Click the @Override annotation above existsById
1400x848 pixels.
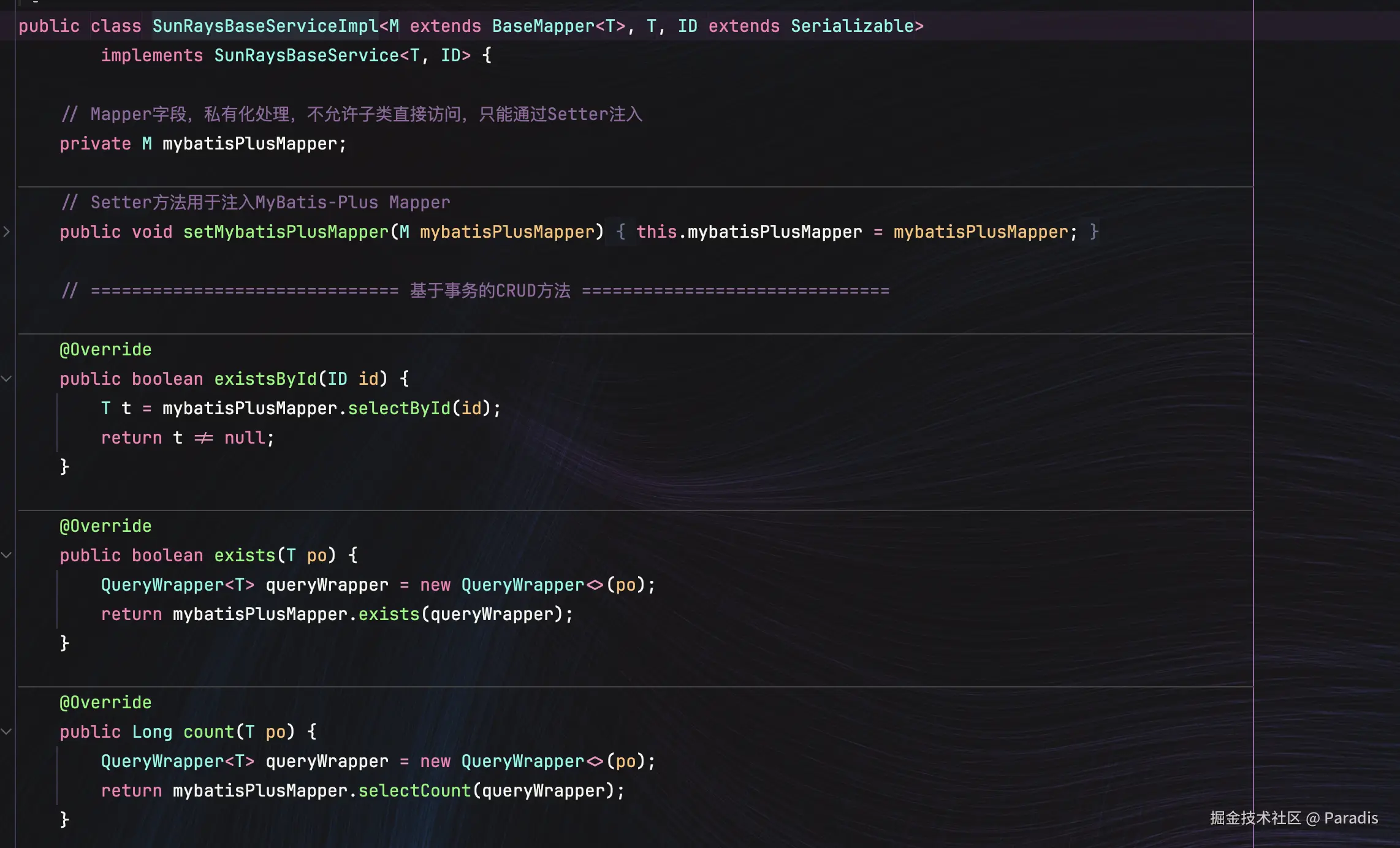click(105, 349)
